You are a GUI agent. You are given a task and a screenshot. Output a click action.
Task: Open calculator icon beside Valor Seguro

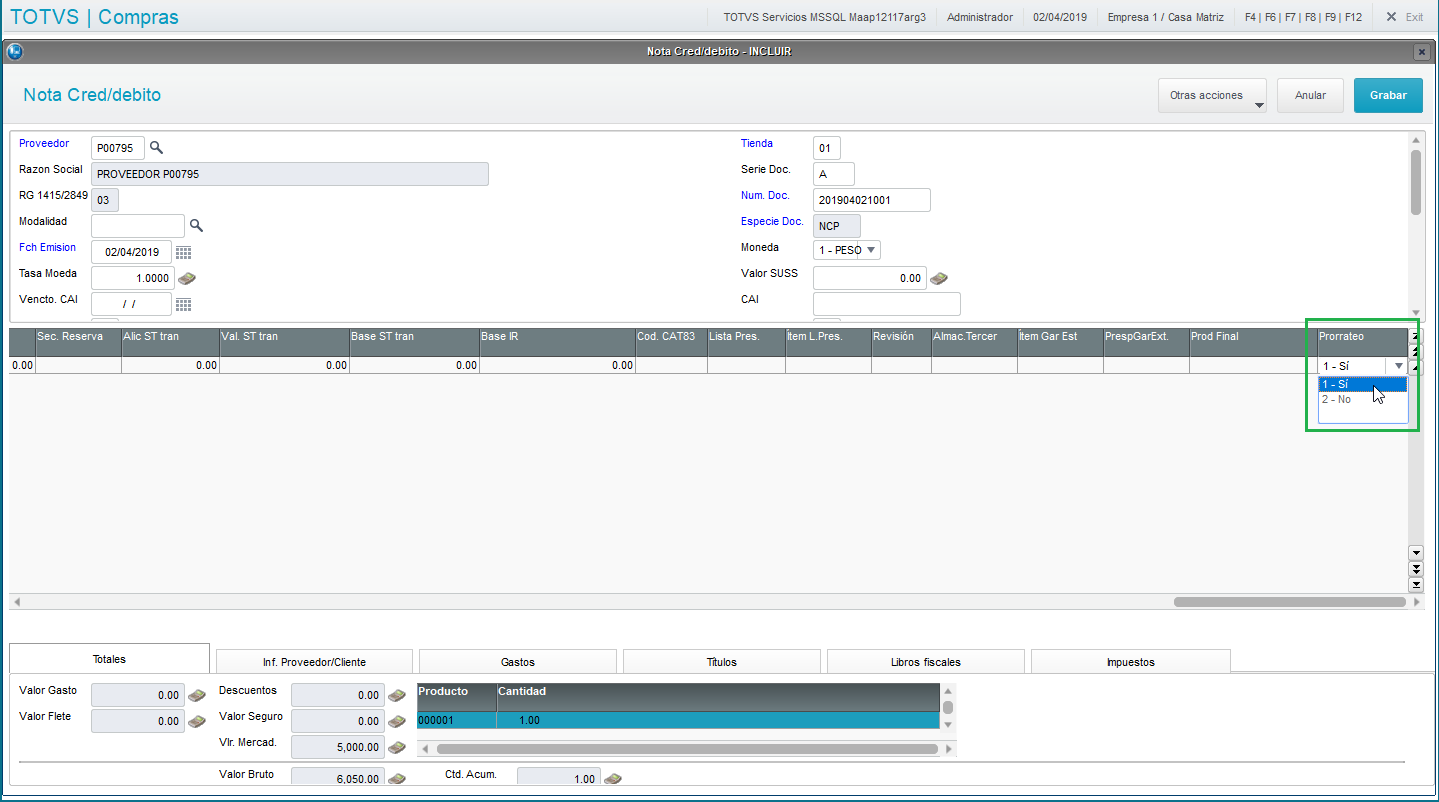[397, 721]
